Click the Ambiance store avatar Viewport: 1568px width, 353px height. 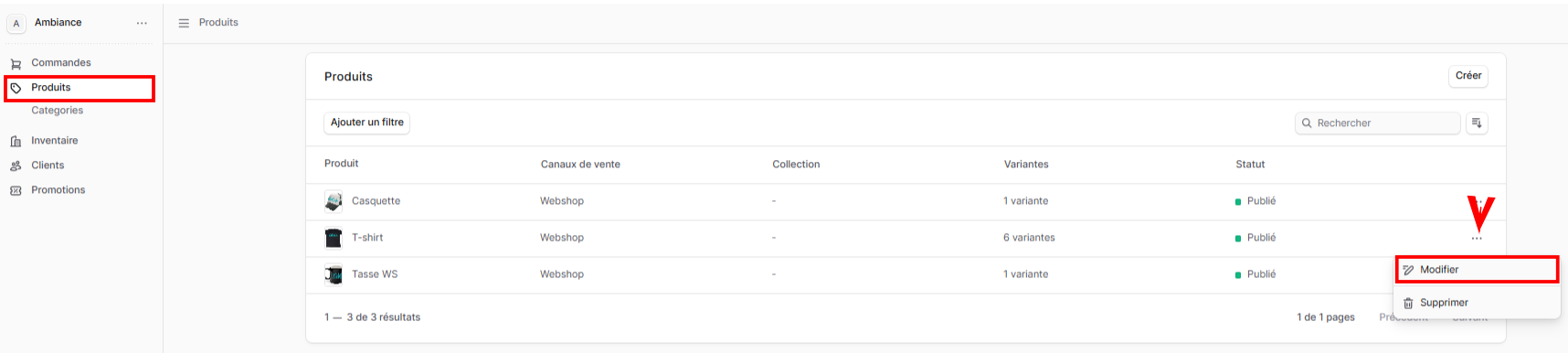[16, 23]
